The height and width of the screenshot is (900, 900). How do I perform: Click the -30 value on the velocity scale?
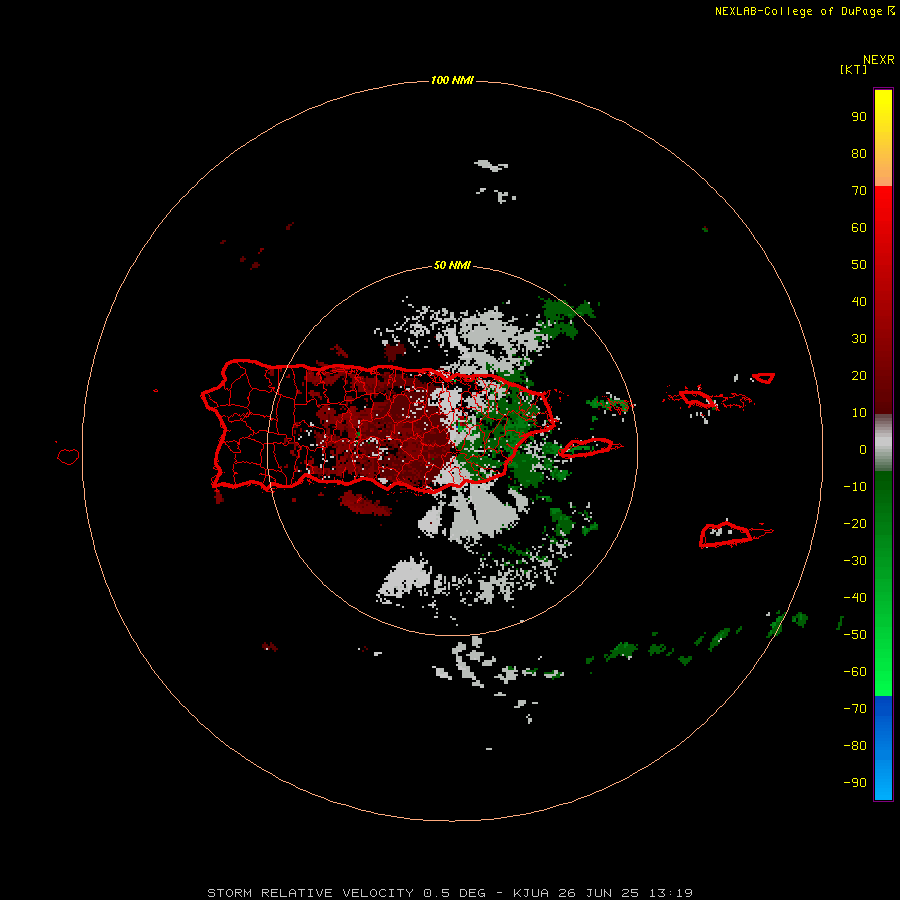tap(855, 561)
